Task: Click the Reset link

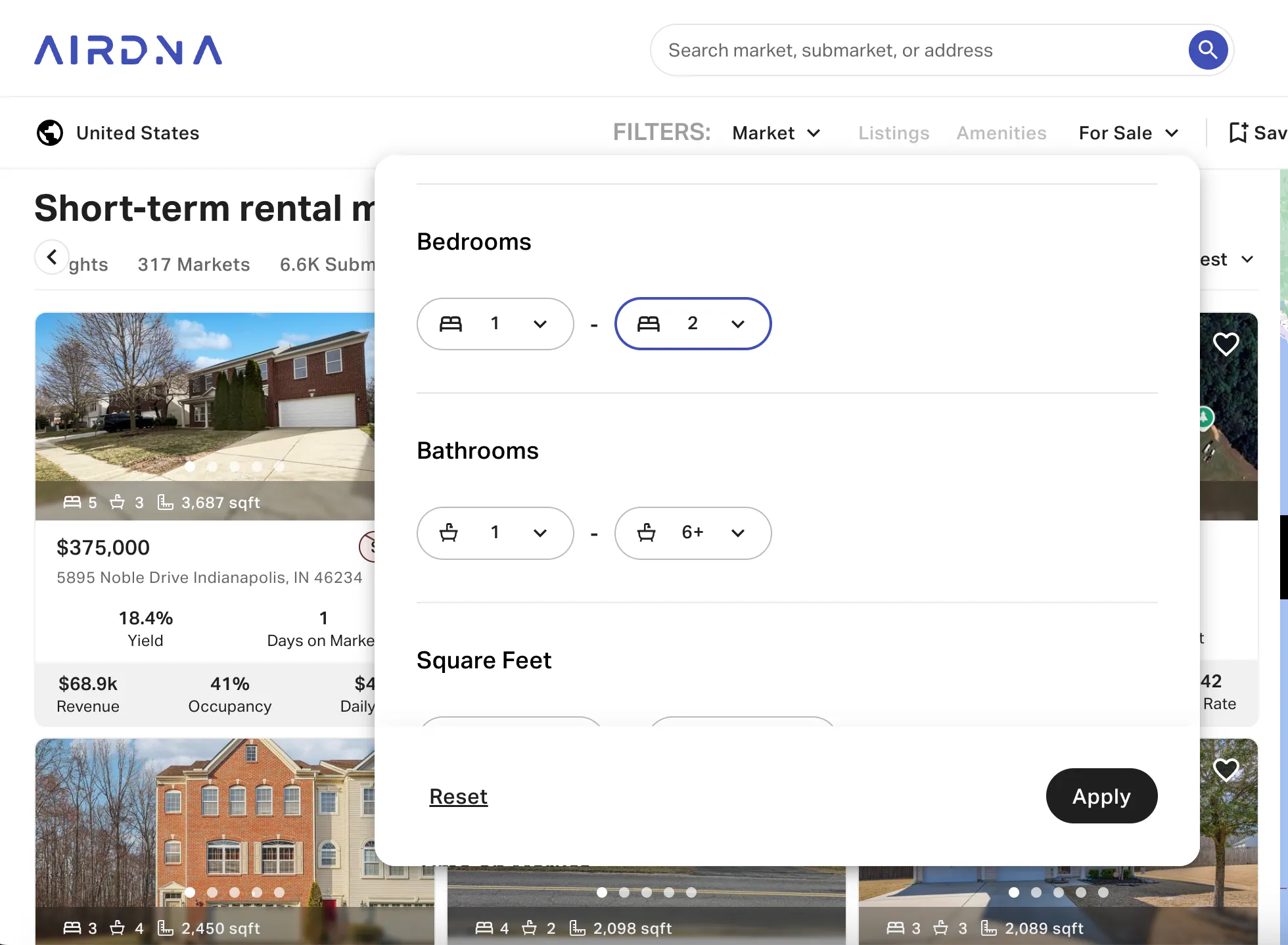Action: click(459, 796)
